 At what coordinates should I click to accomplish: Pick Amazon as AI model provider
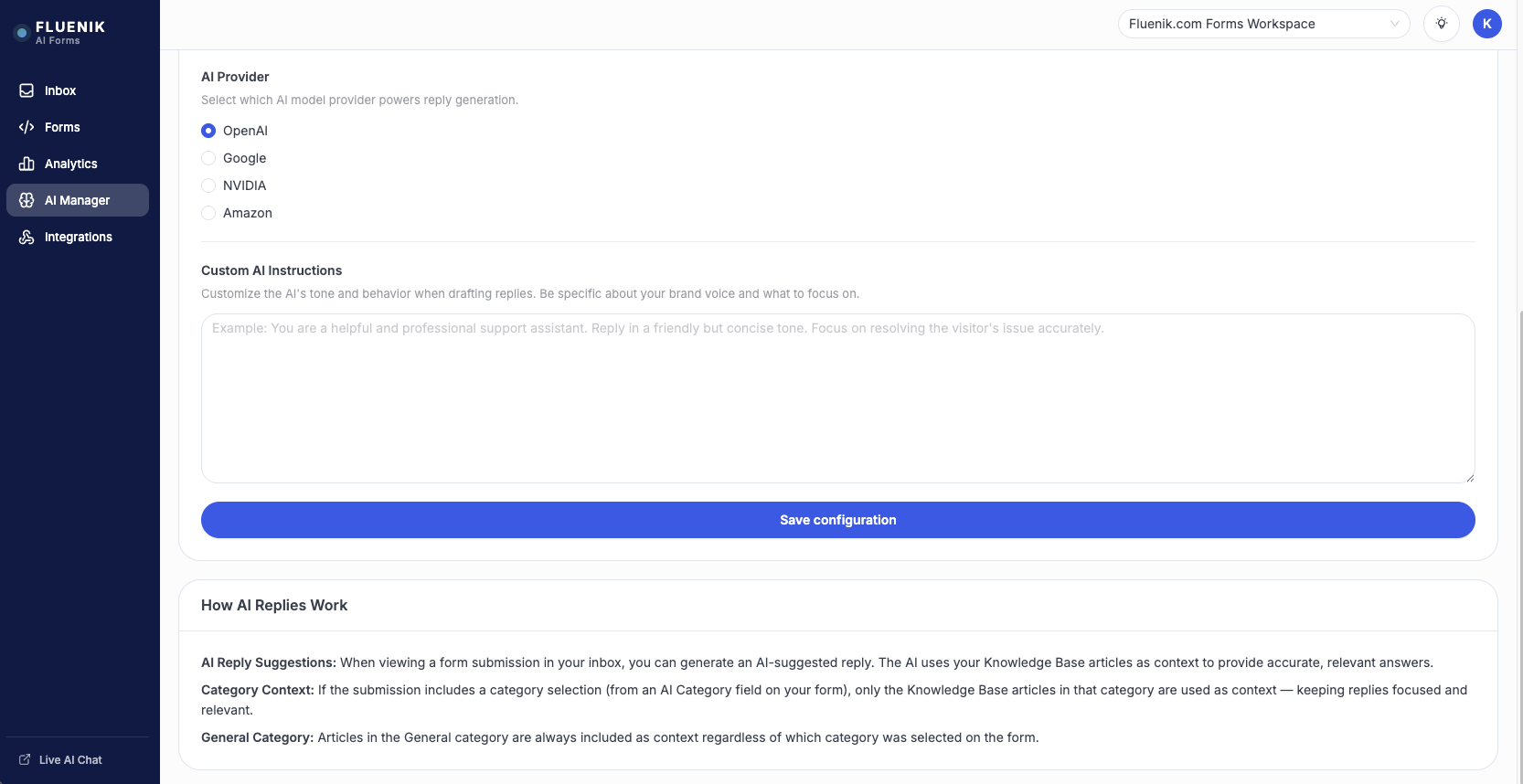(x=208, y=213)
